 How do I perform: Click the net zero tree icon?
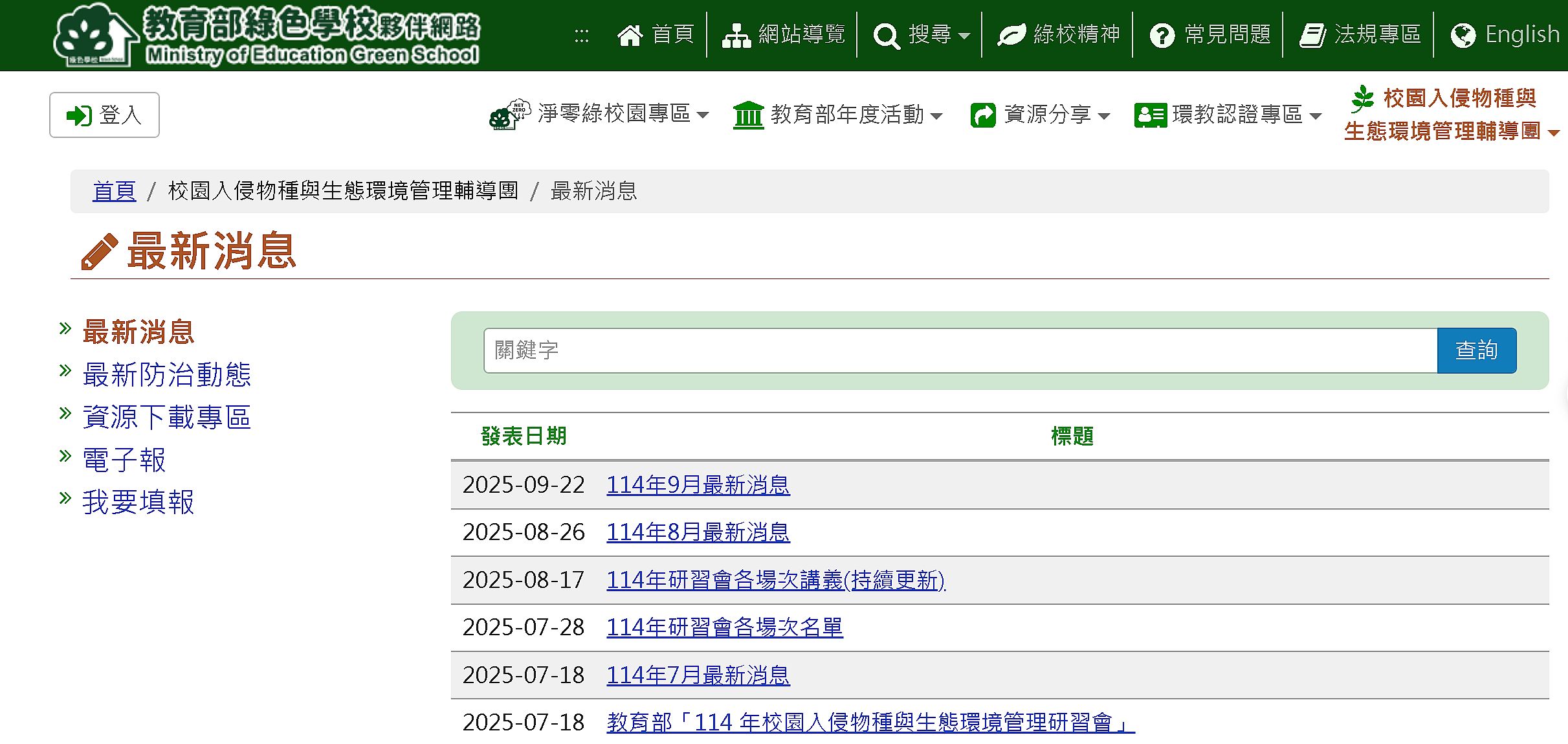(x=509, y=115)
